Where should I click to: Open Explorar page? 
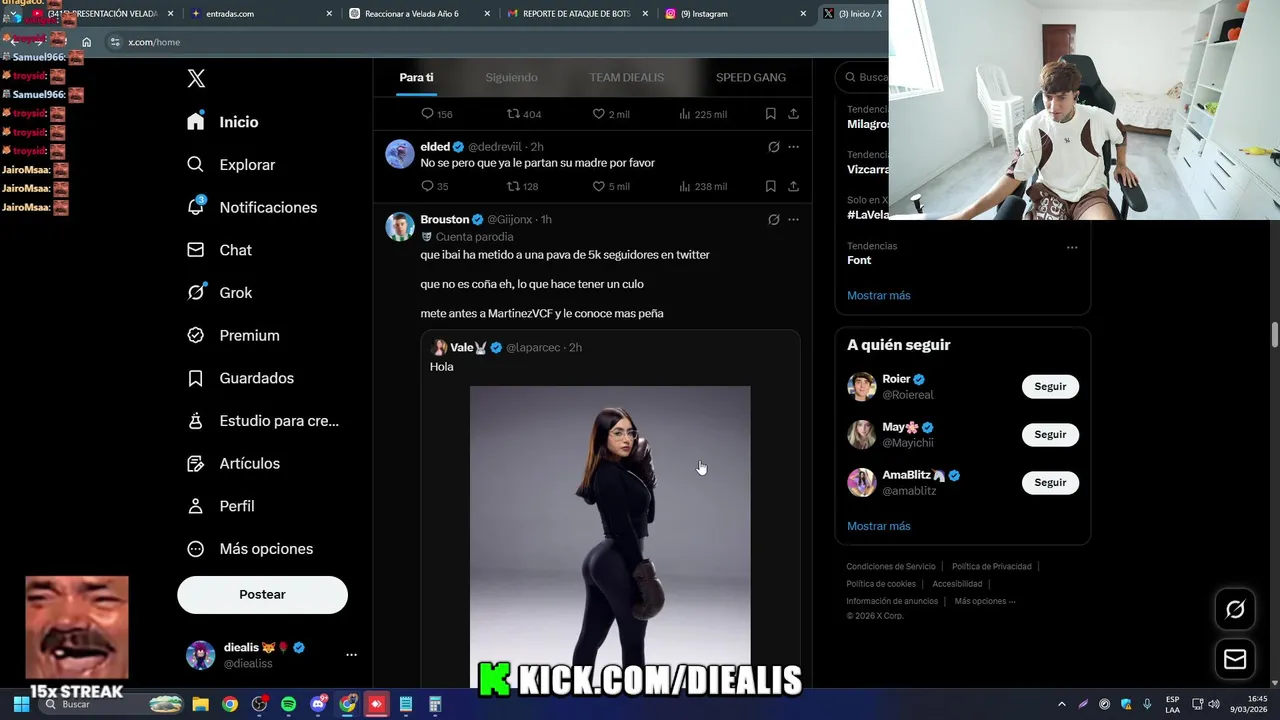(x=231, y=165)
